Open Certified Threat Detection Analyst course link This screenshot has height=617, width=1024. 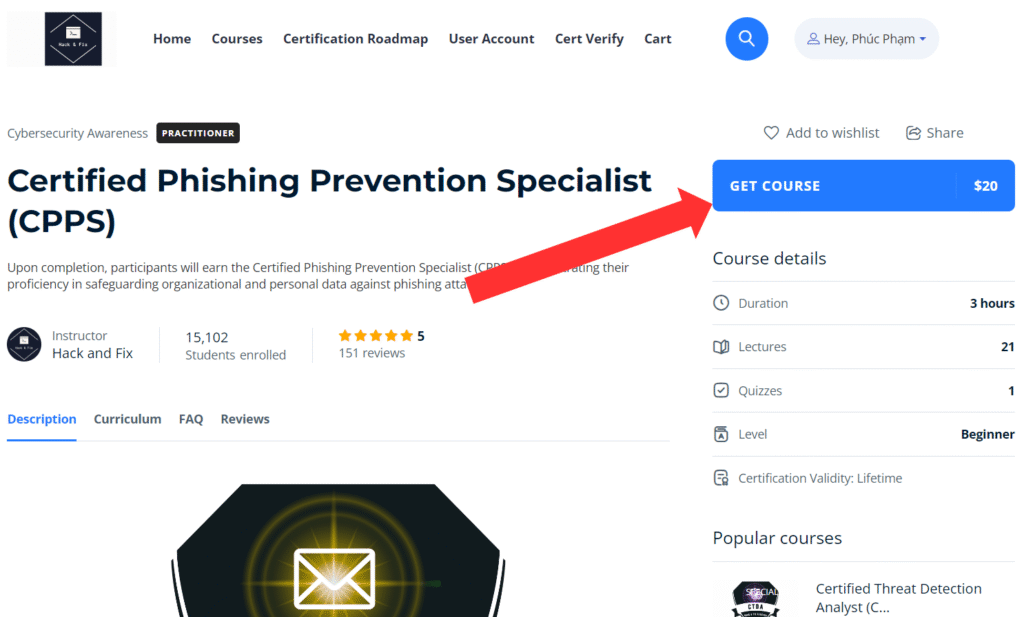pyautogui.click(x=898, y=597)
